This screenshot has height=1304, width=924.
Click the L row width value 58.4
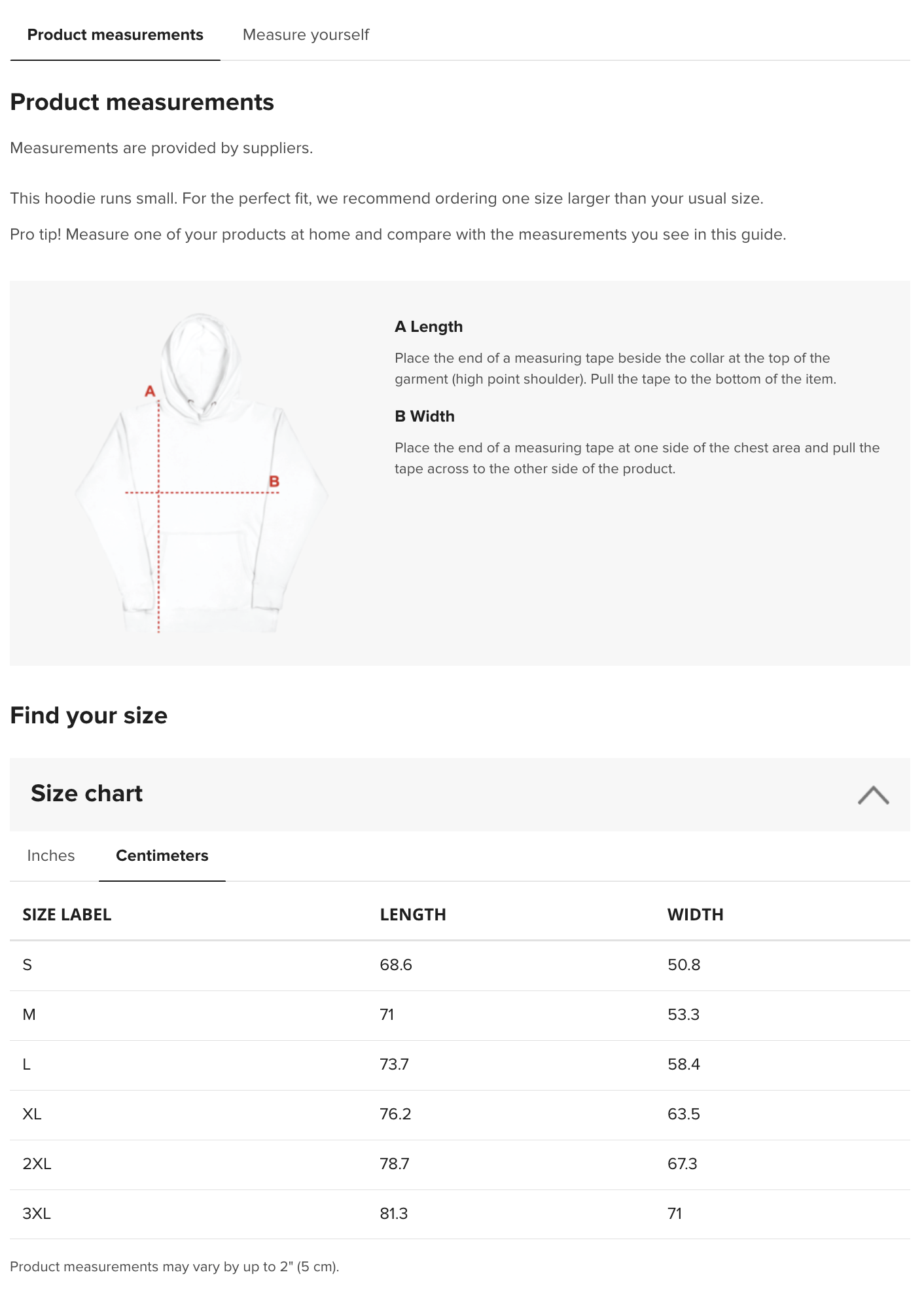684,1064
